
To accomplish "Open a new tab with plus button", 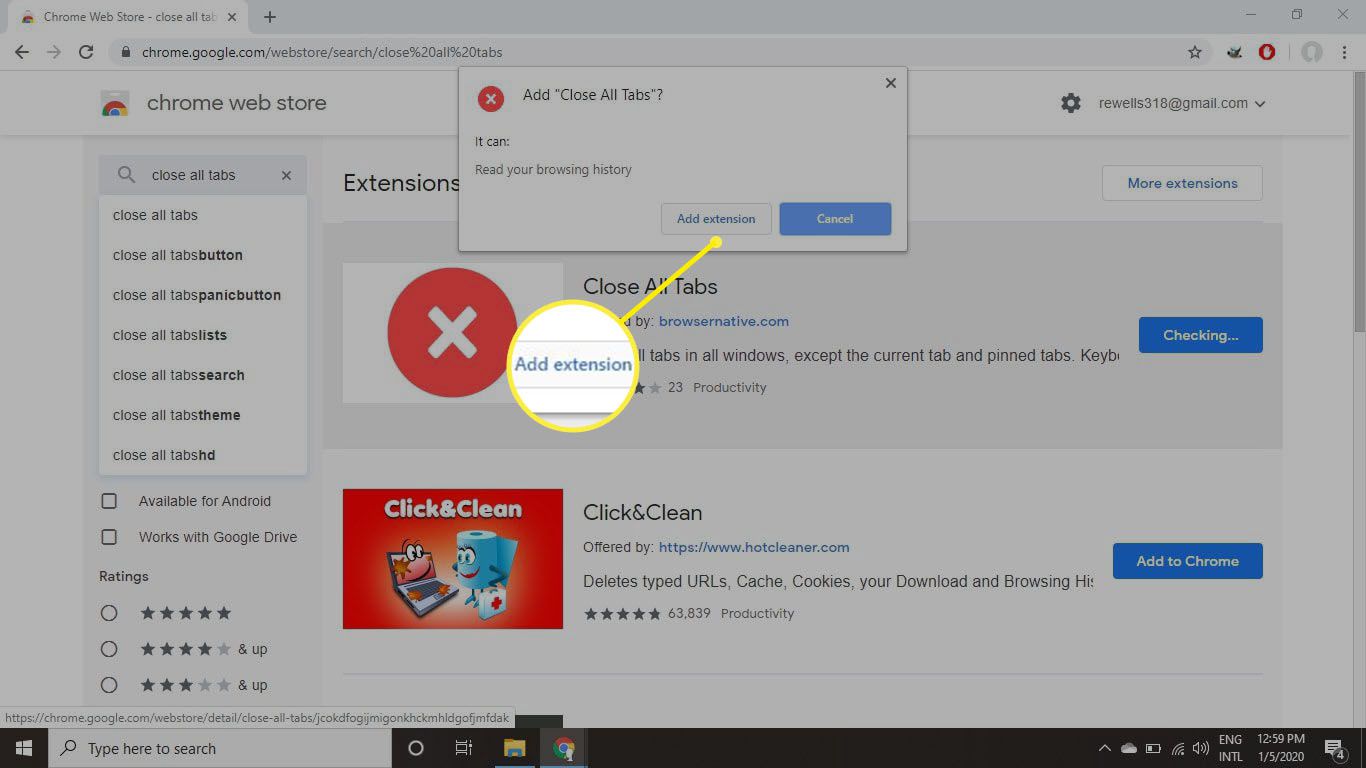I will click(x=270, y=17).
